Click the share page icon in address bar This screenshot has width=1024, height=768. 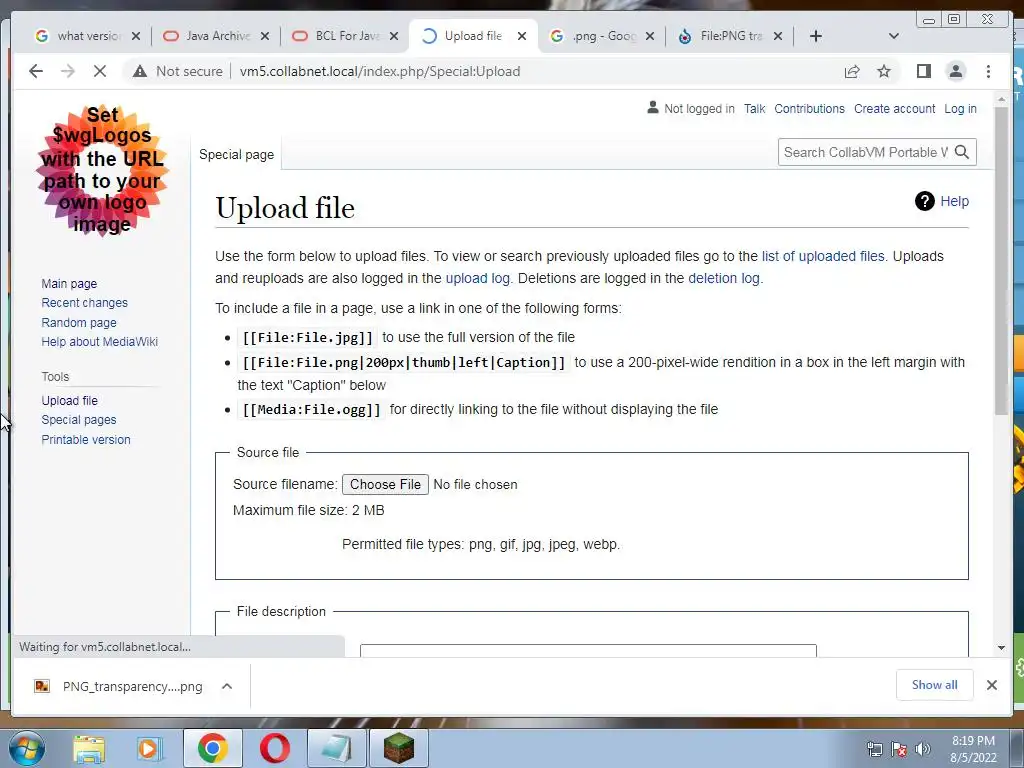(852, 71)
